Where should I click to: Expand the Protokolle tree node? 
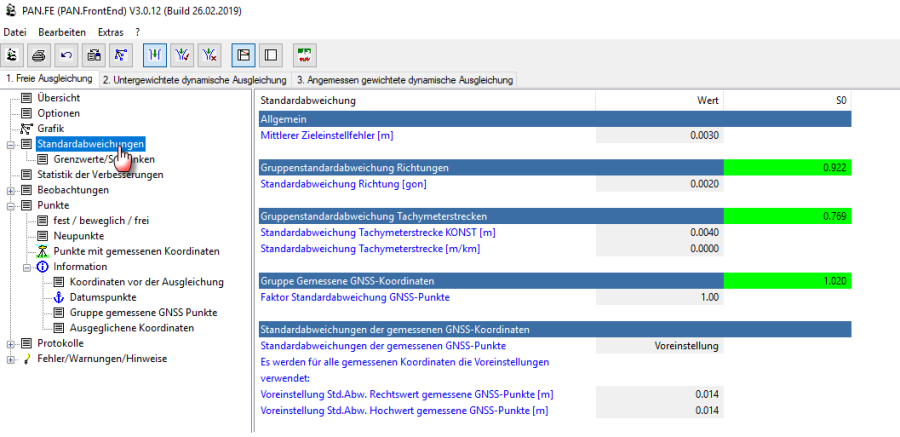tap(11, 343)
